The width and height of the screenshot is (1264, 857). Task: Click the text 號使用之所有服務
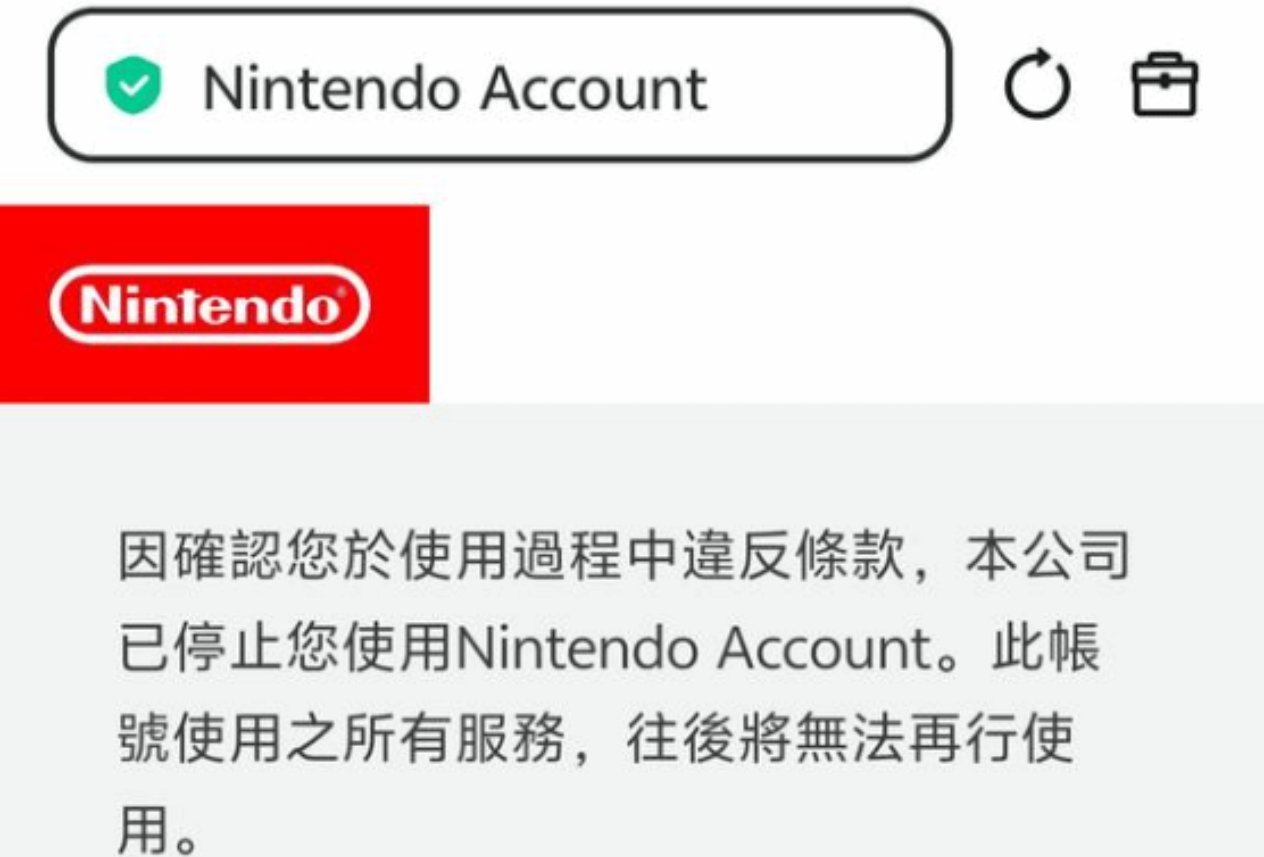(342, 740)
